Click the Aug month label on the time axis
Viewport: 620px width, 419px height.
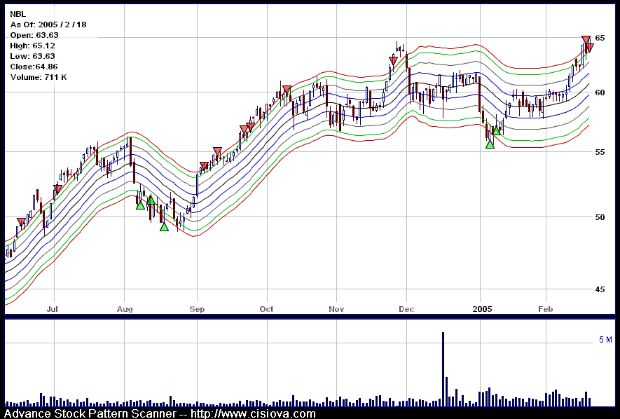click(125, 309)
